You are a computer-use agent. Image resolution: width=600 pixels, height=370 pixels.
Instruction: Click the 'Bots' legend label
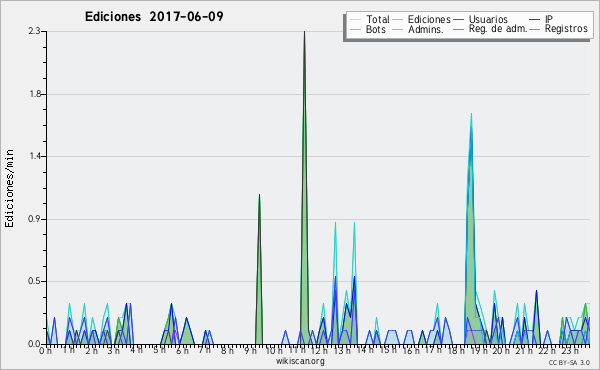click(x=375, y=29)
